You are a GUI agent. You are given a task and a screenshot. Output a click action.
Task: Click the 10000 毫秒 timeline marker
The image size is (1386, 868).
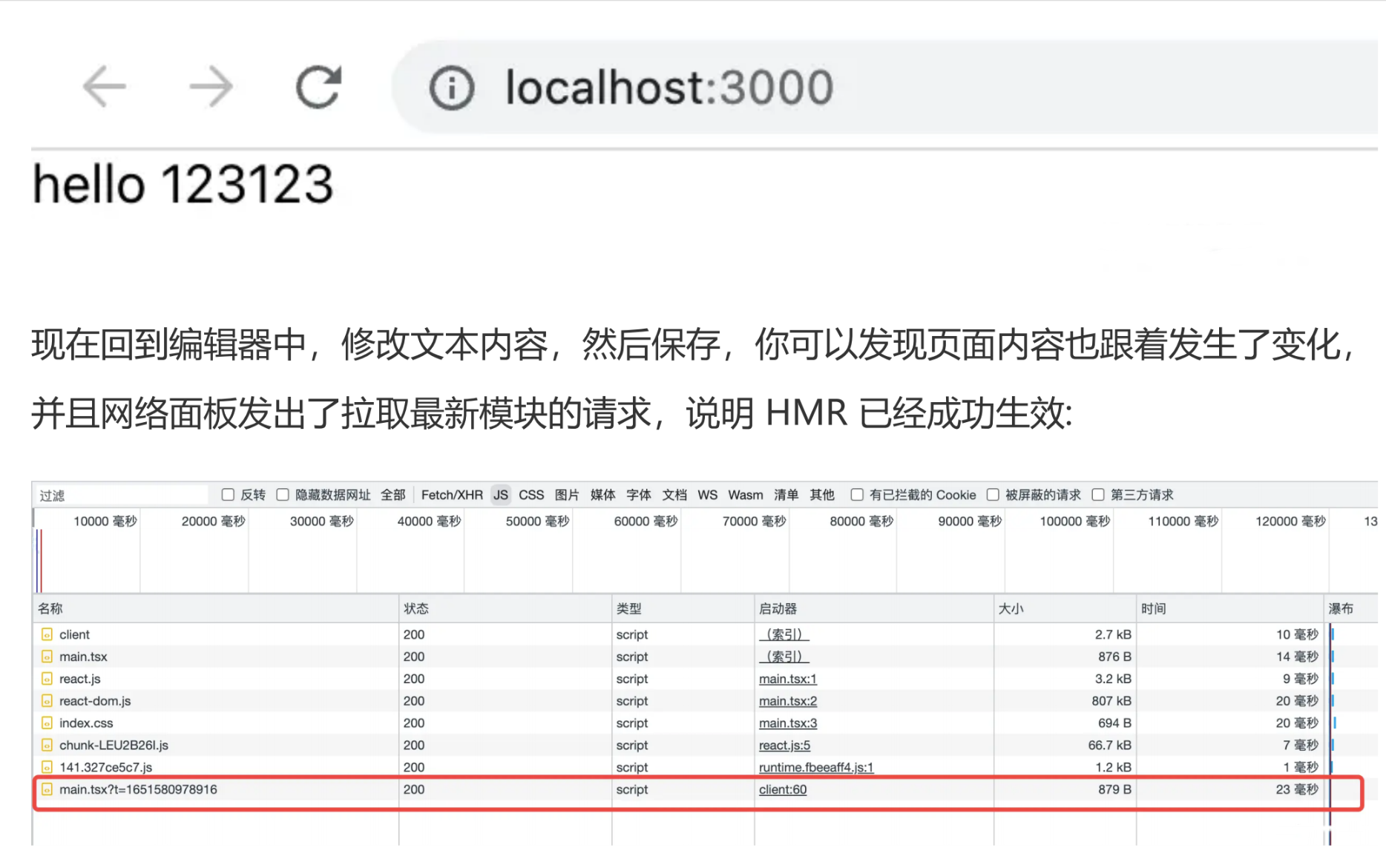tap(105, 522)
